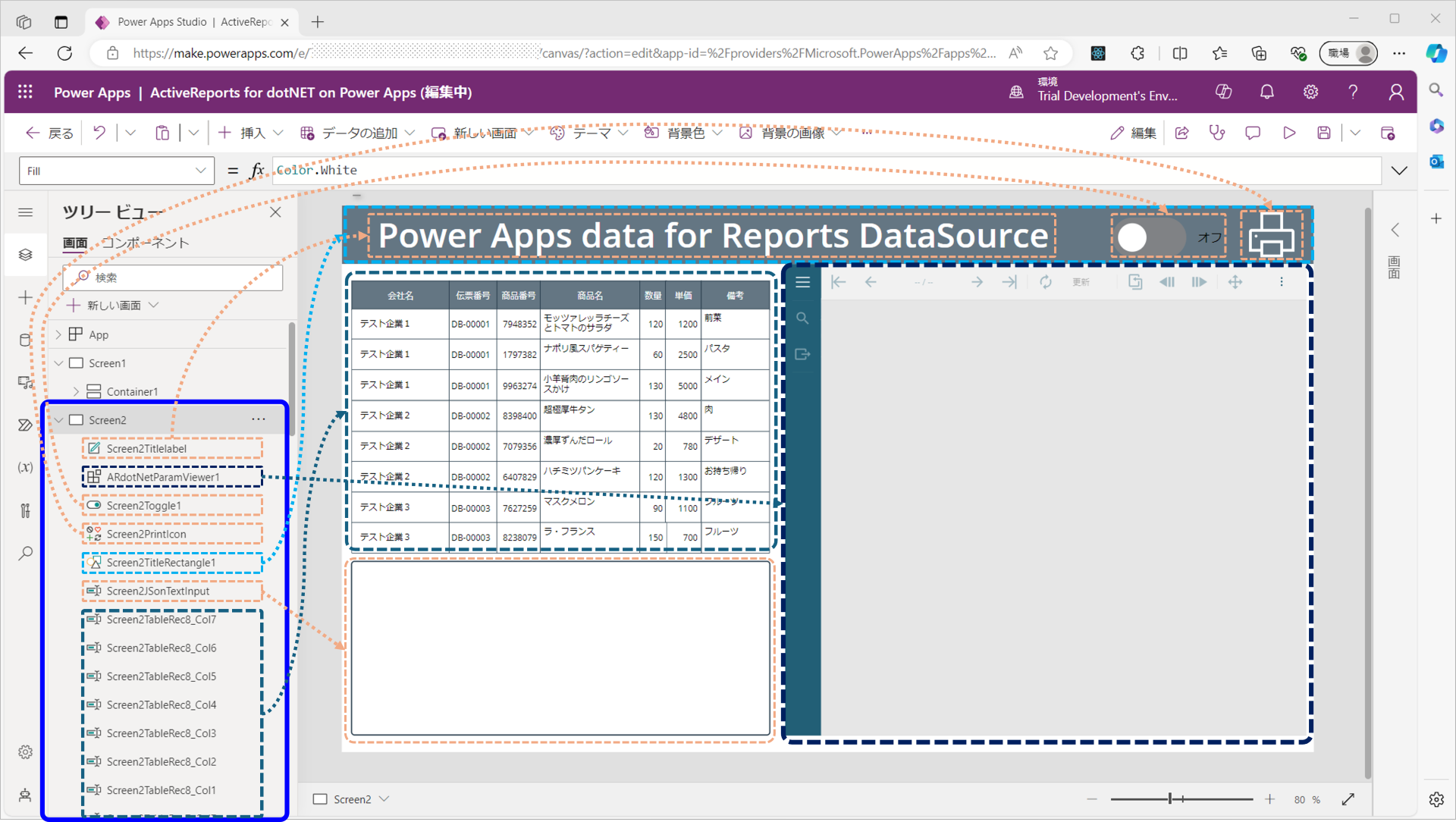Open the 背景の画像 menu
Viewport: 1456px width, 822px height.
point(791,133)
